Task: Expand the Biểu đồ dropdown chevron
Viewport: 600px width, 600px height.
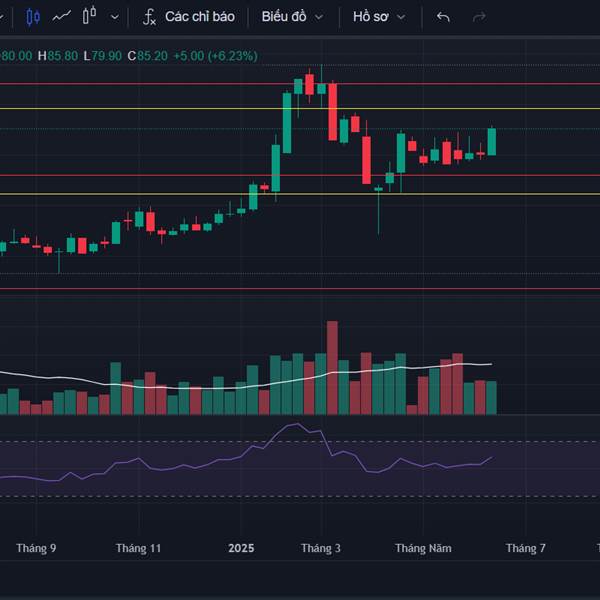Action: [319, 17]
